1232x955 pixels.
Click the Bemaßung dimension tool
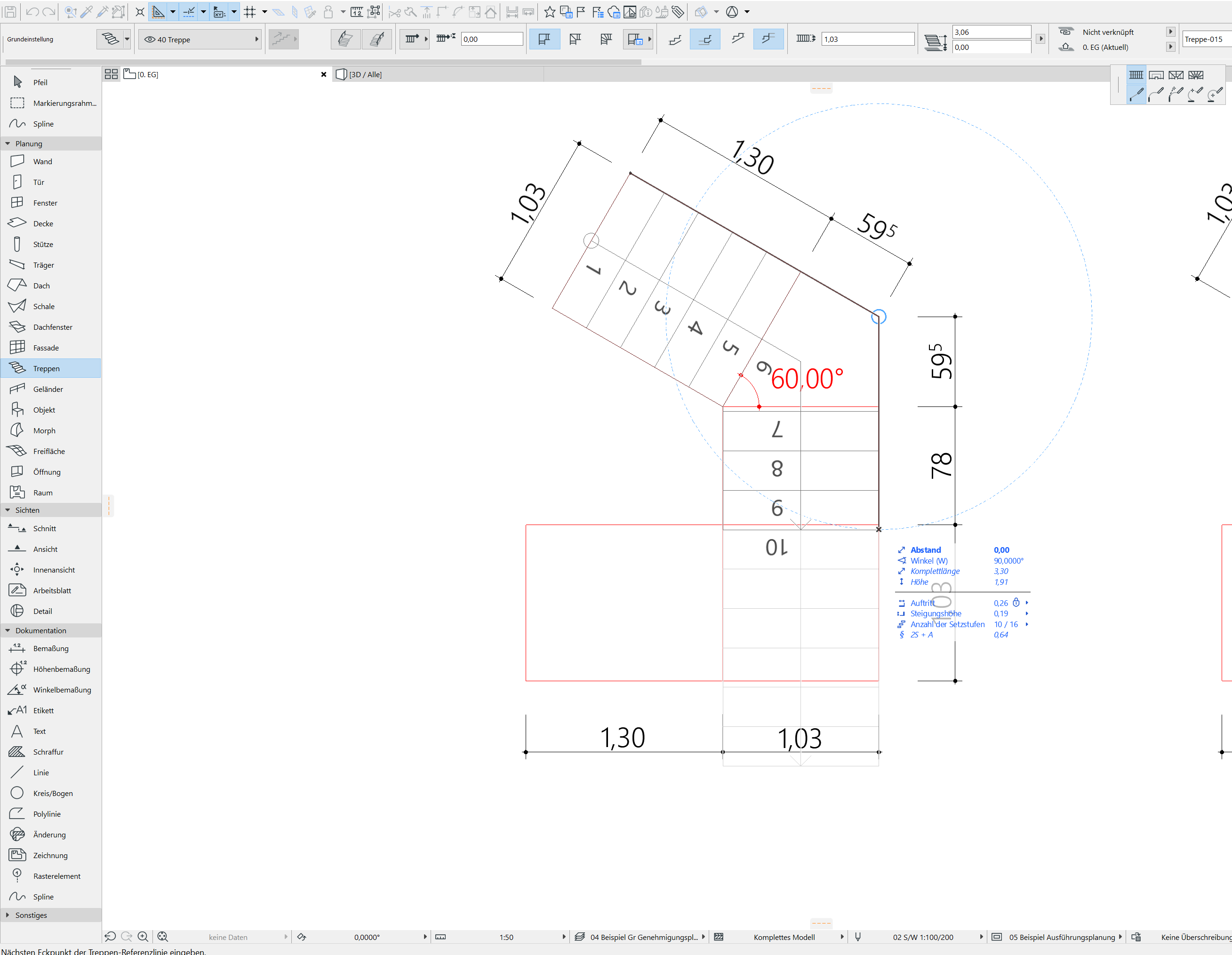pos(51,648)
